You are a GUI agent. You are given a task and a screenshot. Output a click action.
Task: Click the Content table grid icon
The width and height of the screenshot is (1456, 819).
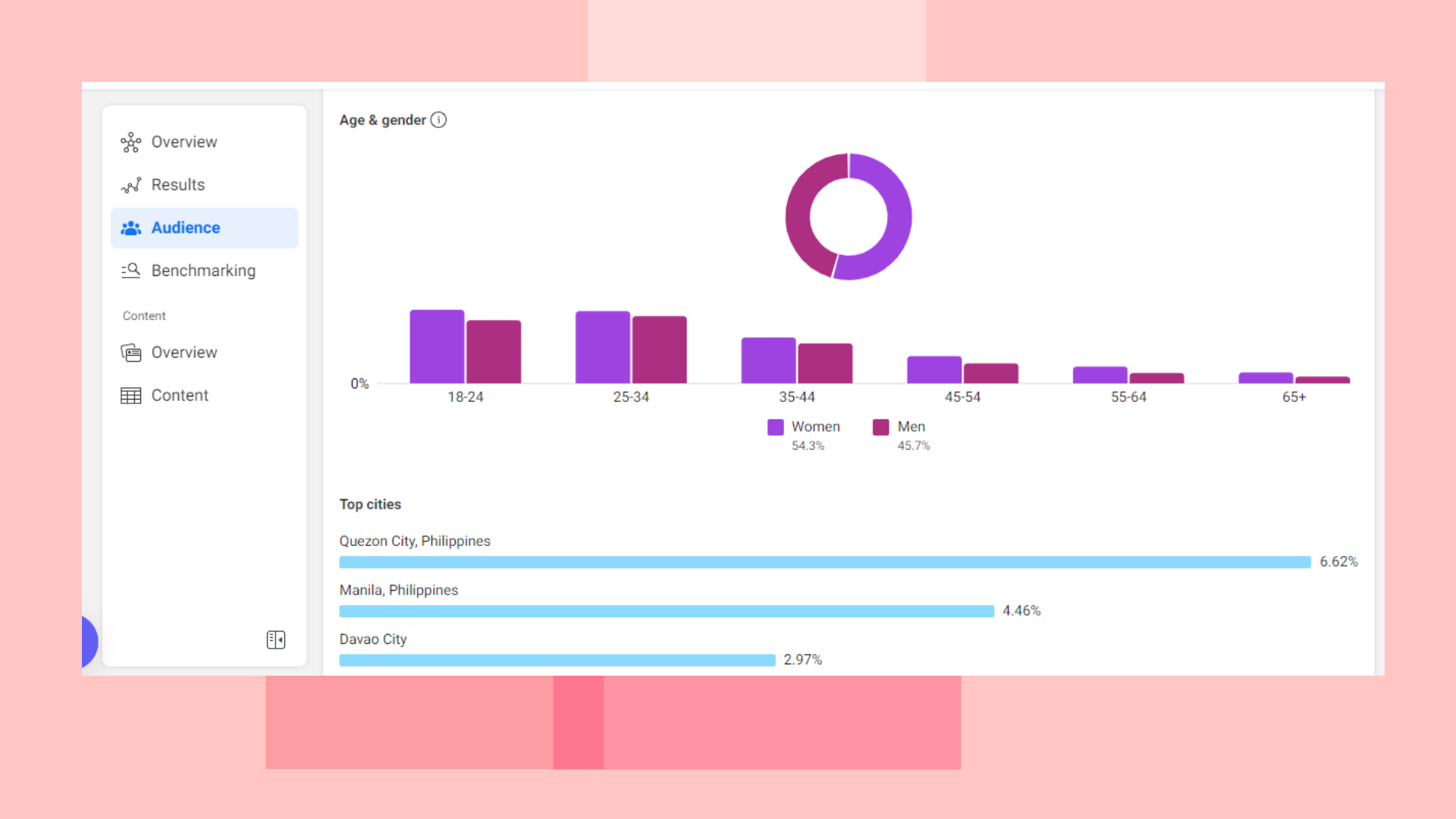pyautogui.click(x=130, y=396)
